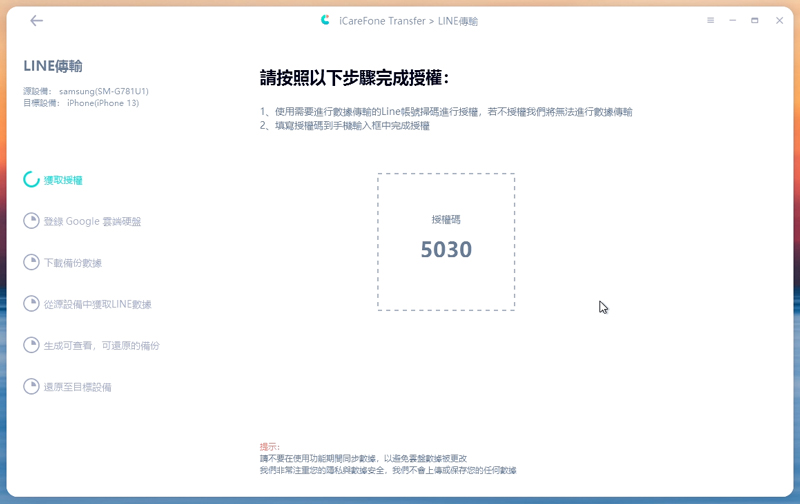Click the iCareFone logo icon

click(x=326, y=20)
